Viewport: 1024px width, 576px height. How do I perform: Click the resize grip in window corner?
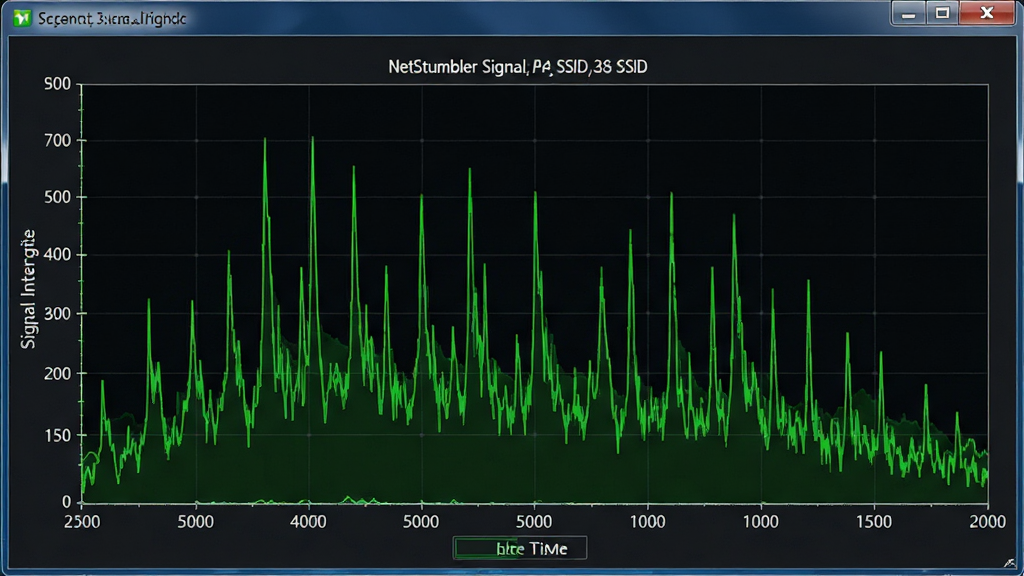[1010, 562]
